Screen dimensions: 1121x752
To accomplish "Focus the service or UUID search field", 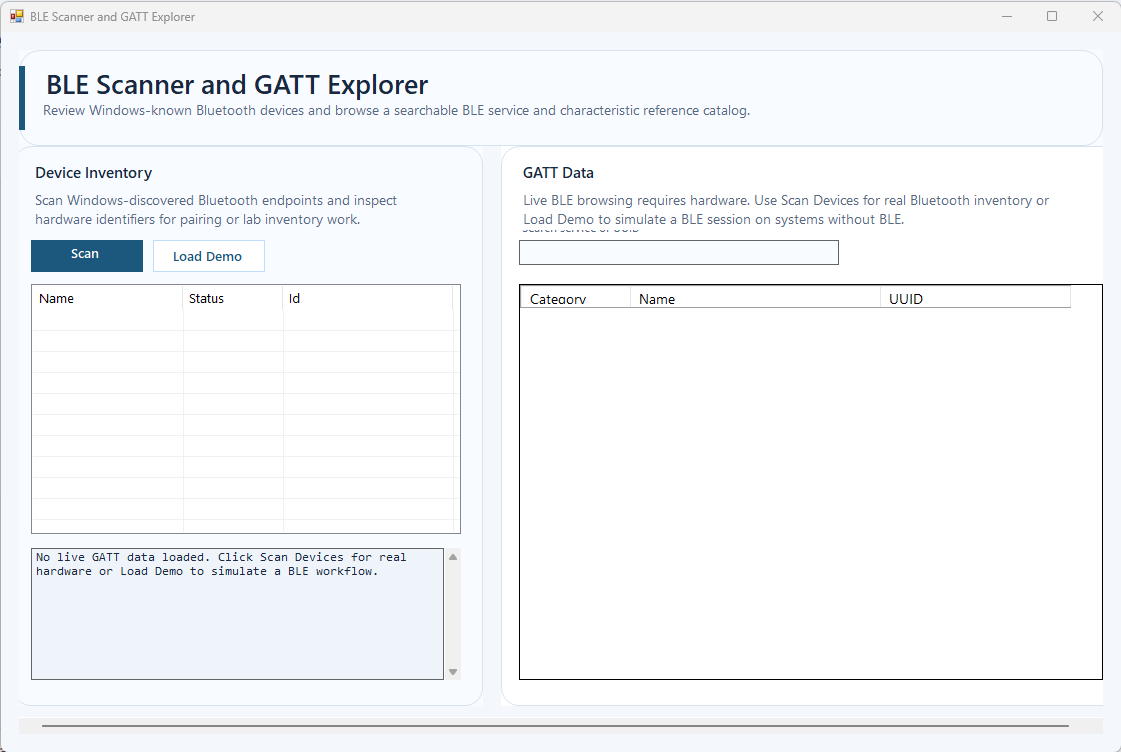I will (678, 252).
